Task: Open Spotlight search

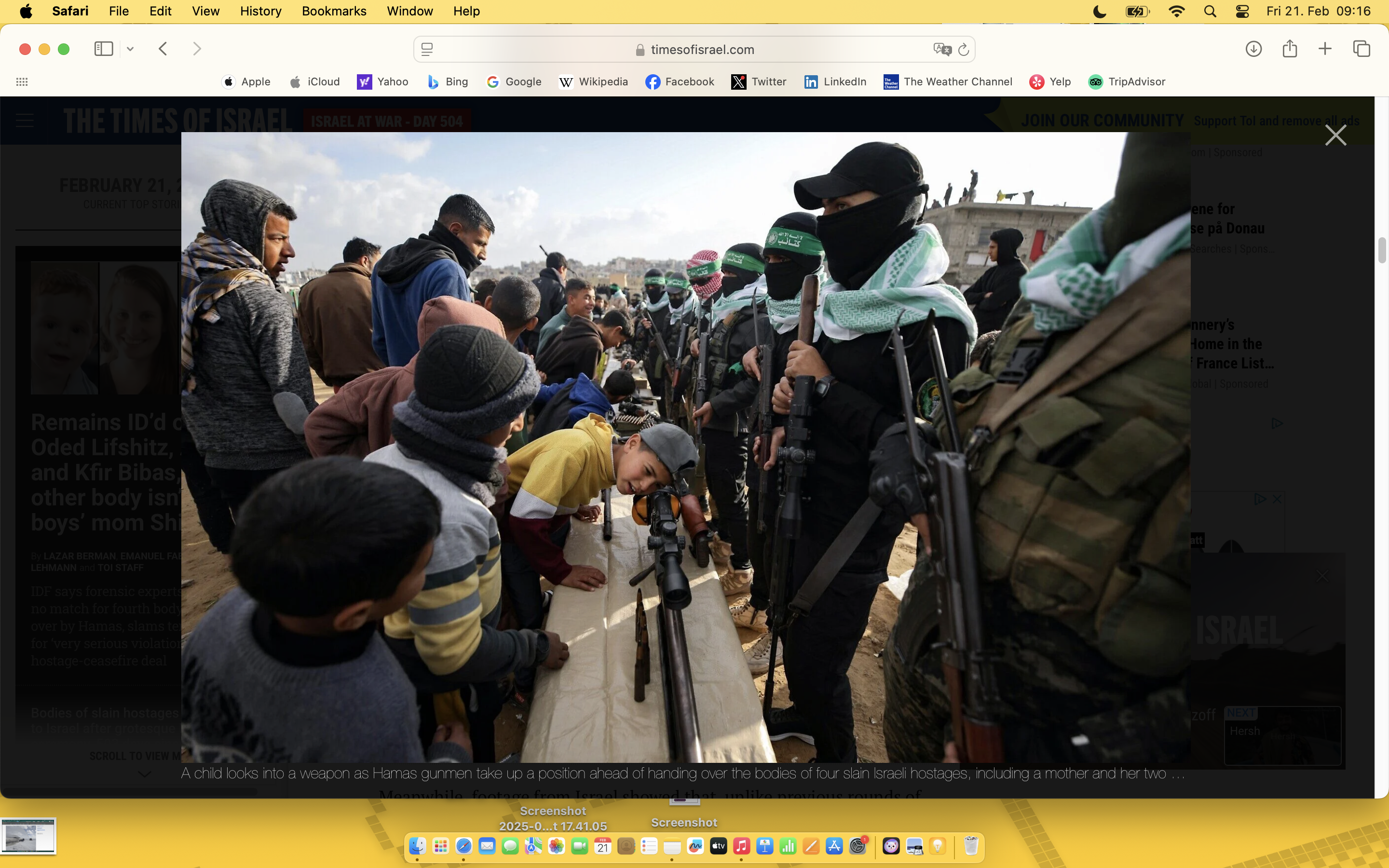Action: 1210,11
